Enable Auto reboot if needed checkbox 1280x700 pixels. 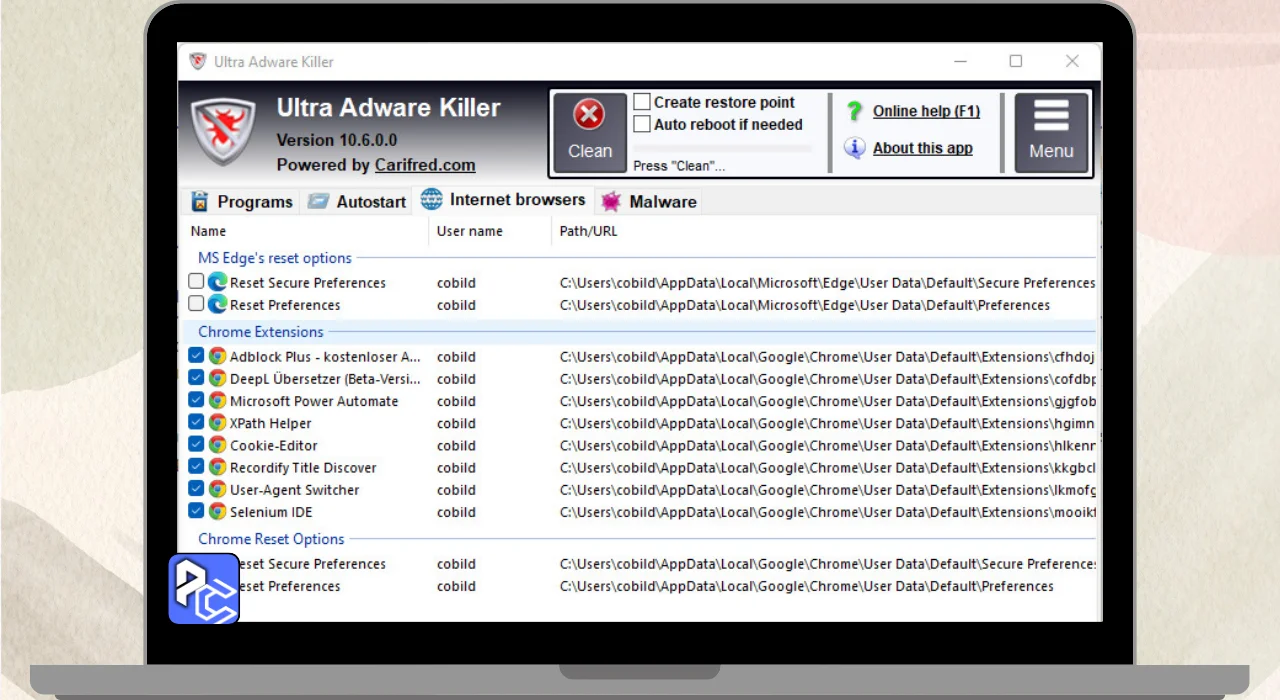[x=642, y=124]
